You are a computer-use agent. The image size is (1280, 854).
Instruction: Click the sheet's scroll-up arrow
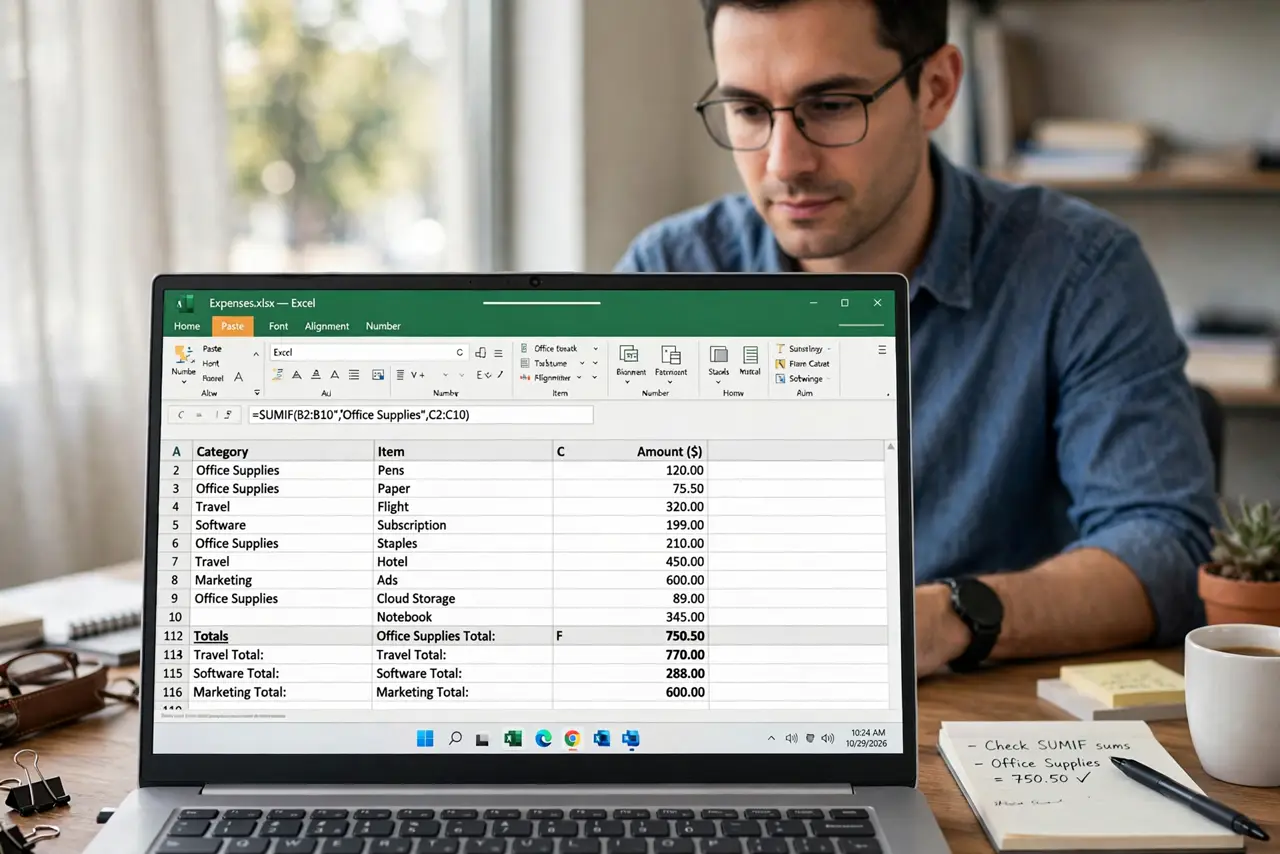(890, 446)
